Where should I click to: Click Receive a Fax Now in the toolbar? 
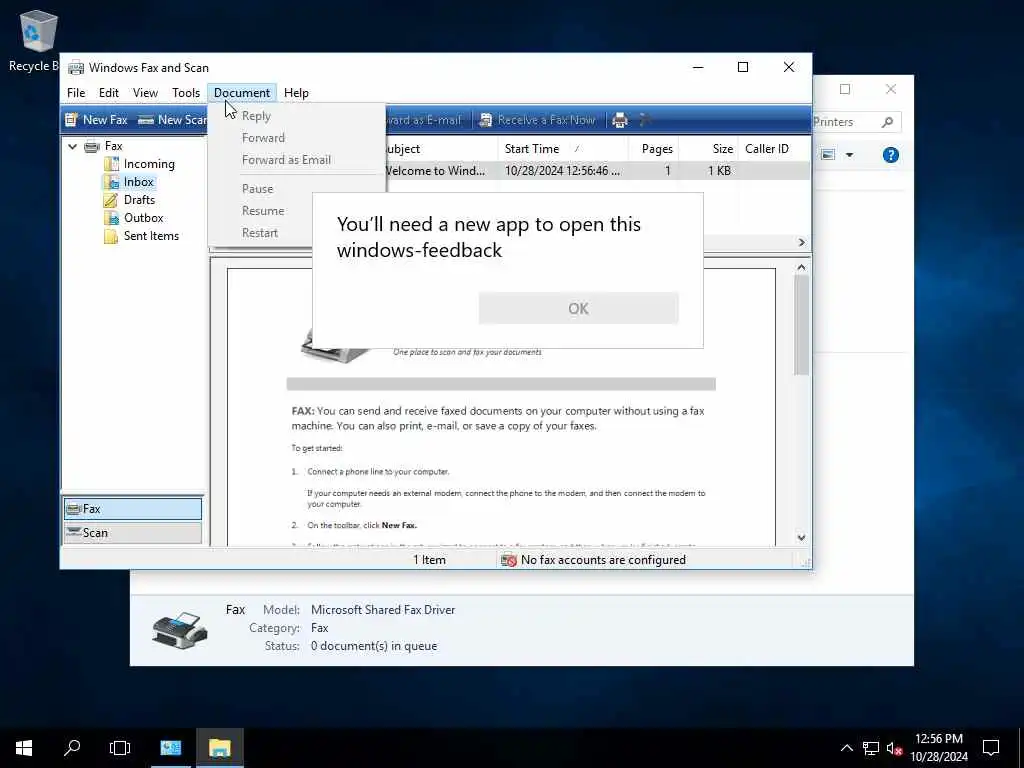click(x=537, y=120)
